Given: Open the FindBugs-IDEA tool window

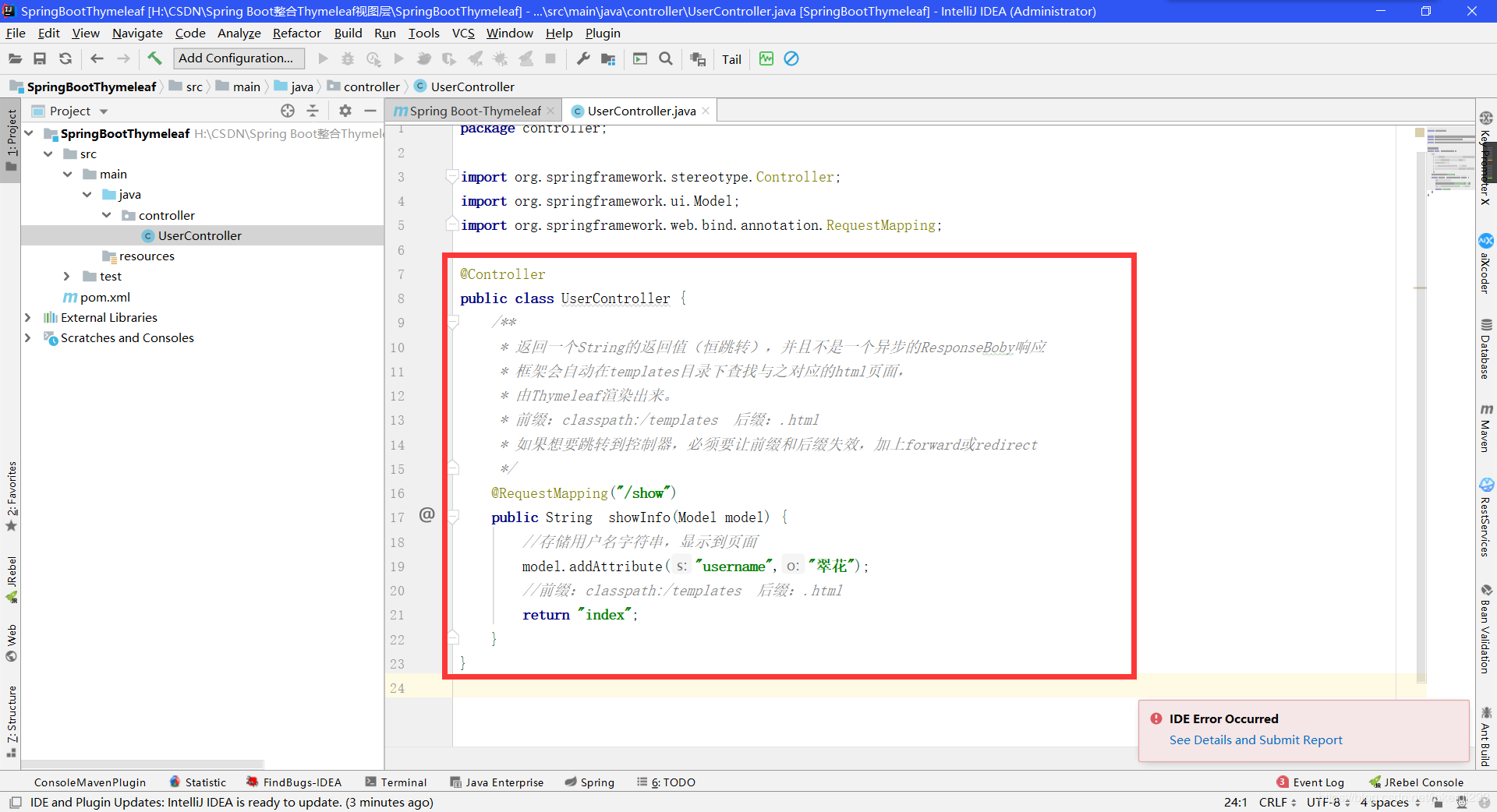Looking at the screenshot, I should [294, 782].
